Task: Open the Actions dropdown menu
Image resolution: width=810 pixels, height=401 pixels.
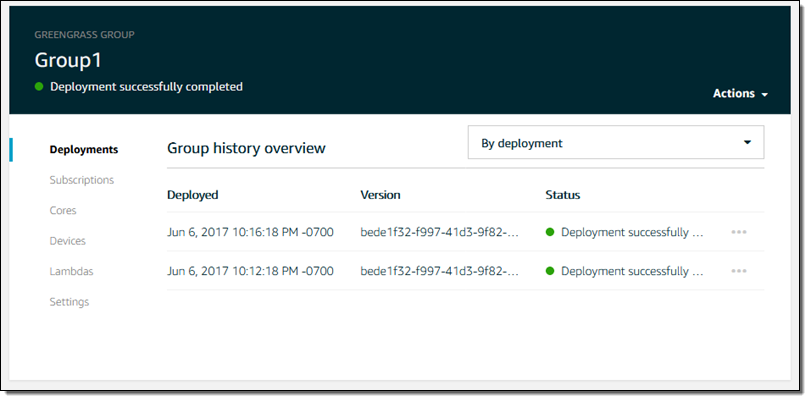Action: 739,93
